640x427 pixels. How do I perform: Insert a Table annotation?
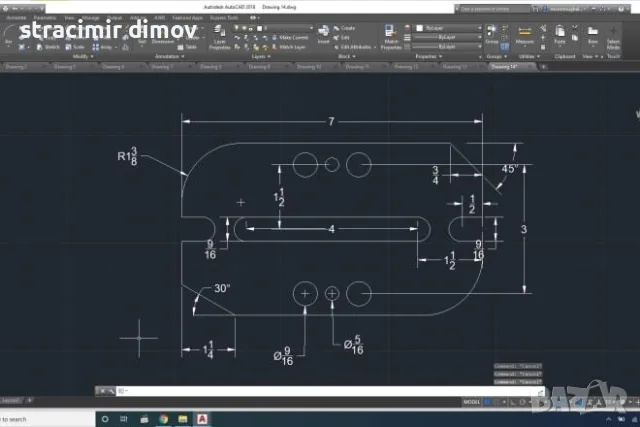(x=187, y=47)
